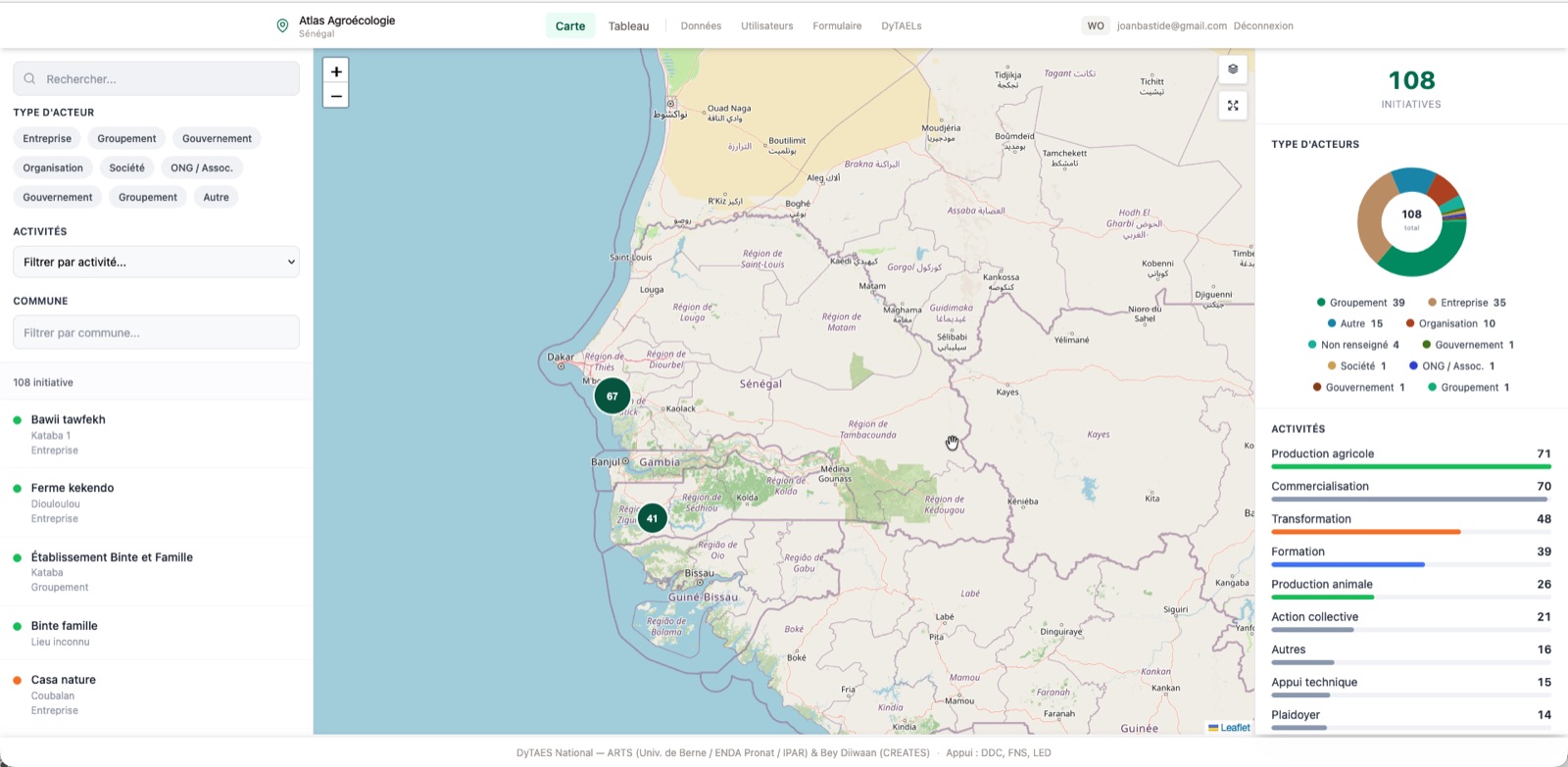This screenshot has height=767, width=1568.
Task: Toggle the ONG / Assoc. actor filter
Action: 202,168
